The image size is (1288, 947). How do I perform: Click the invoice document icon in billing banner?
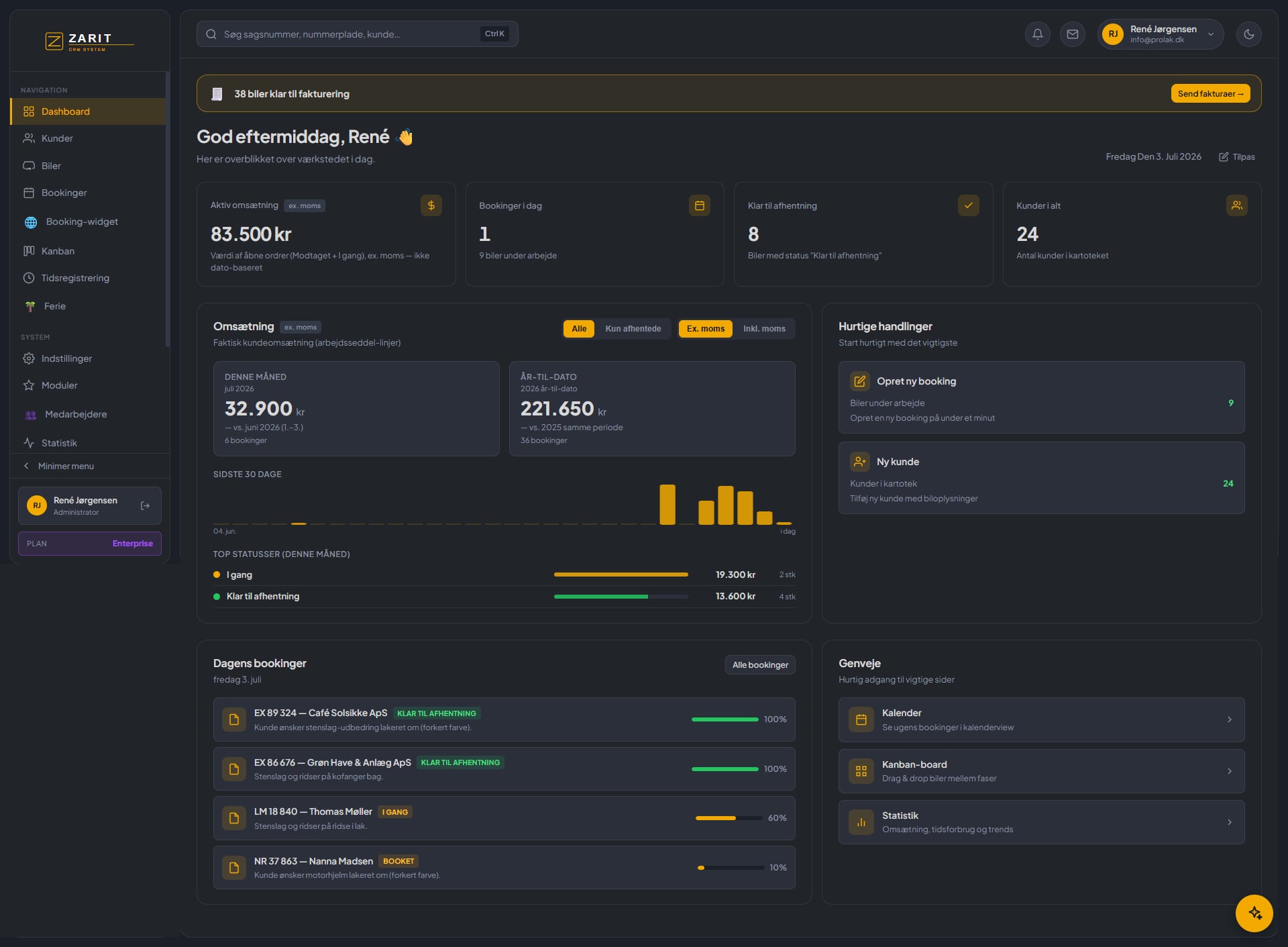217,94
